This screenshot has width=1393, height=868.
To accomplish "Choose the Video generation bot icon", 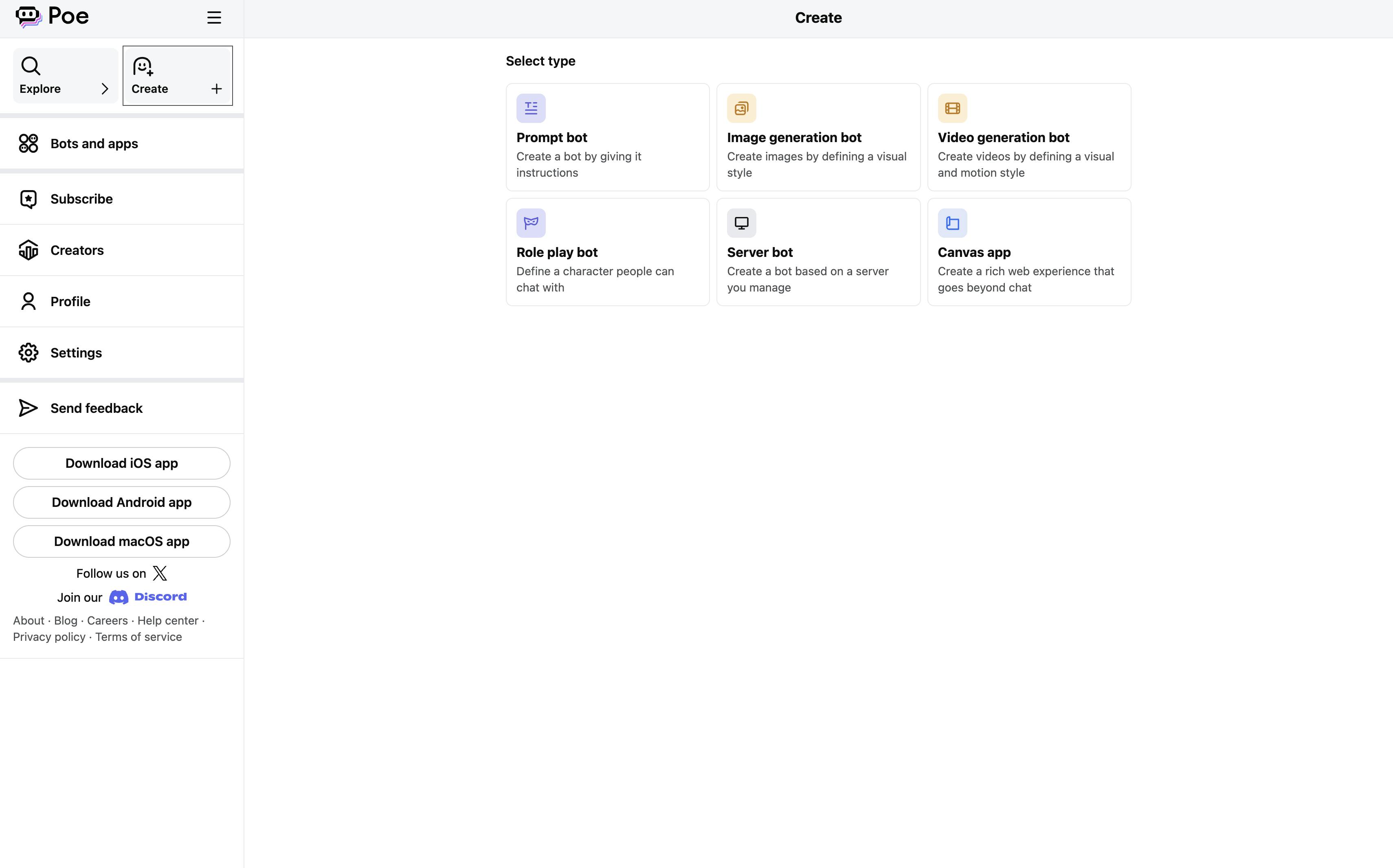I will 952,108.
